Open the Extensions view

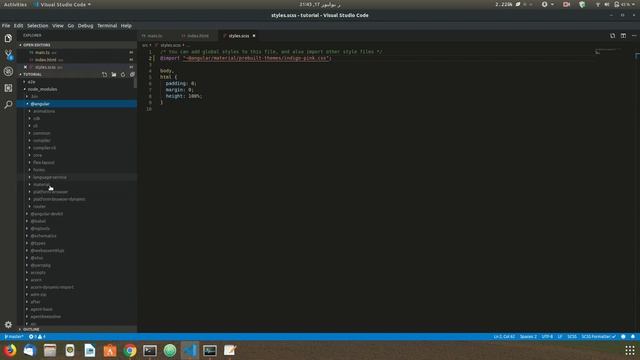8,88
